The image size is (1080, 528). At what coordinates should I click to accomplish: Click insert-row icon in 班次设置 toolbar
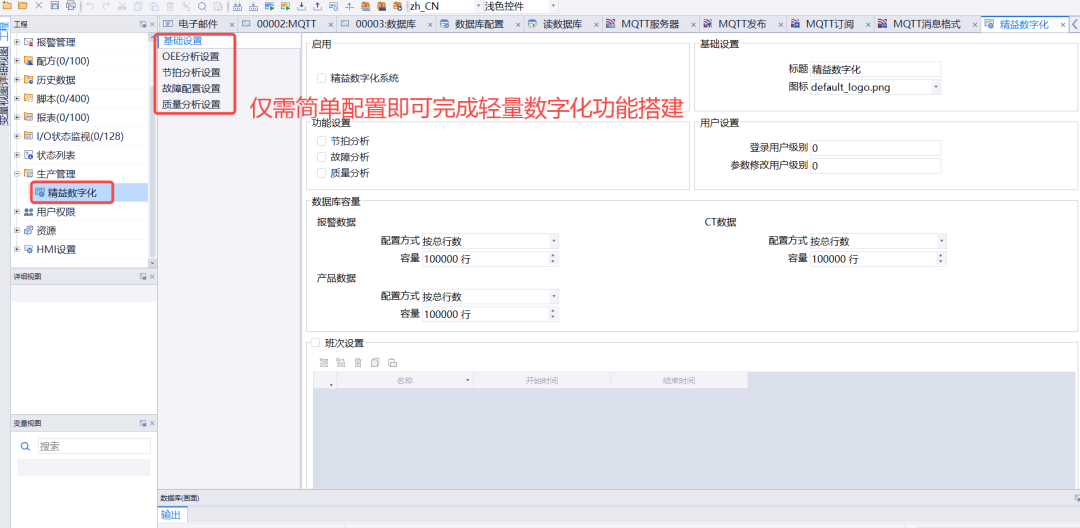click(340, 362)
